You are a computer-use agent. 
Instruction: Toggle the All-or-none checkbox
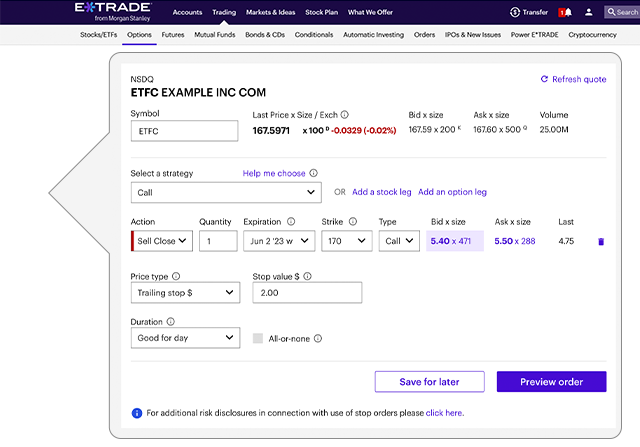pyautogui.click(x=258, y=339)
